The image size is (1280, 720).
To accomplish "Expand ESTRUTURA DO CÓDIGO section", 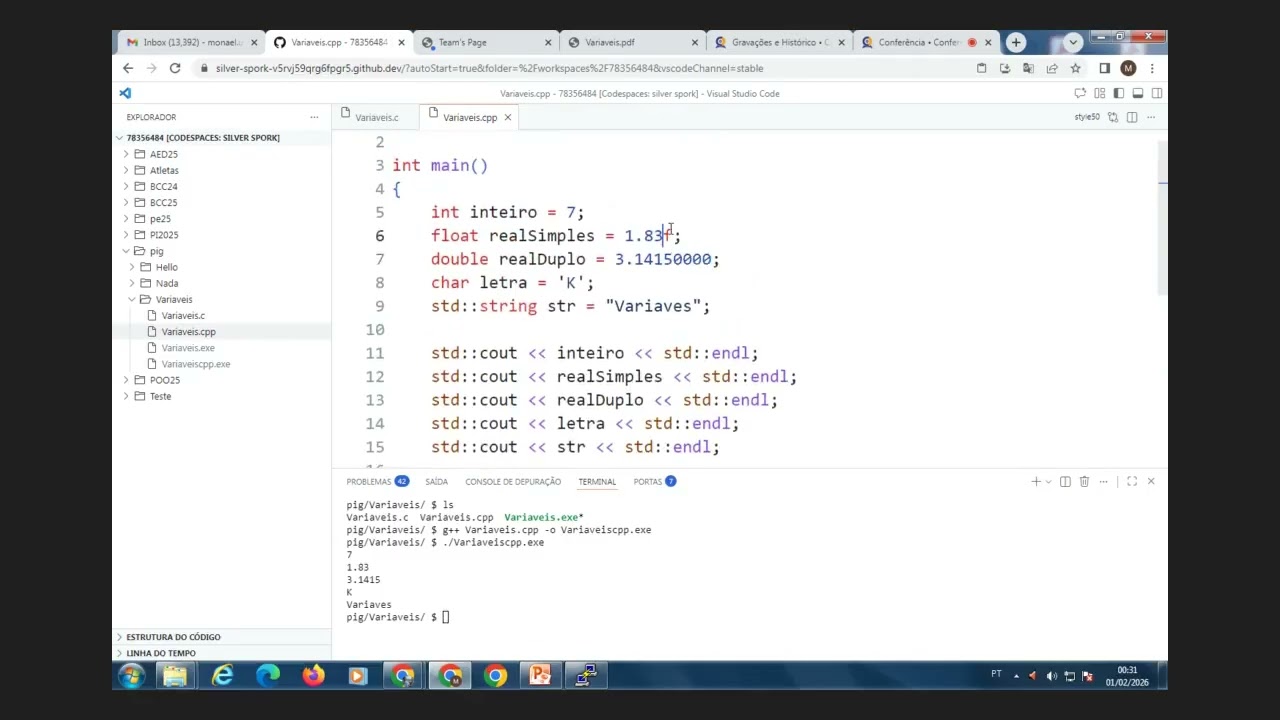I will coord(173,637).
